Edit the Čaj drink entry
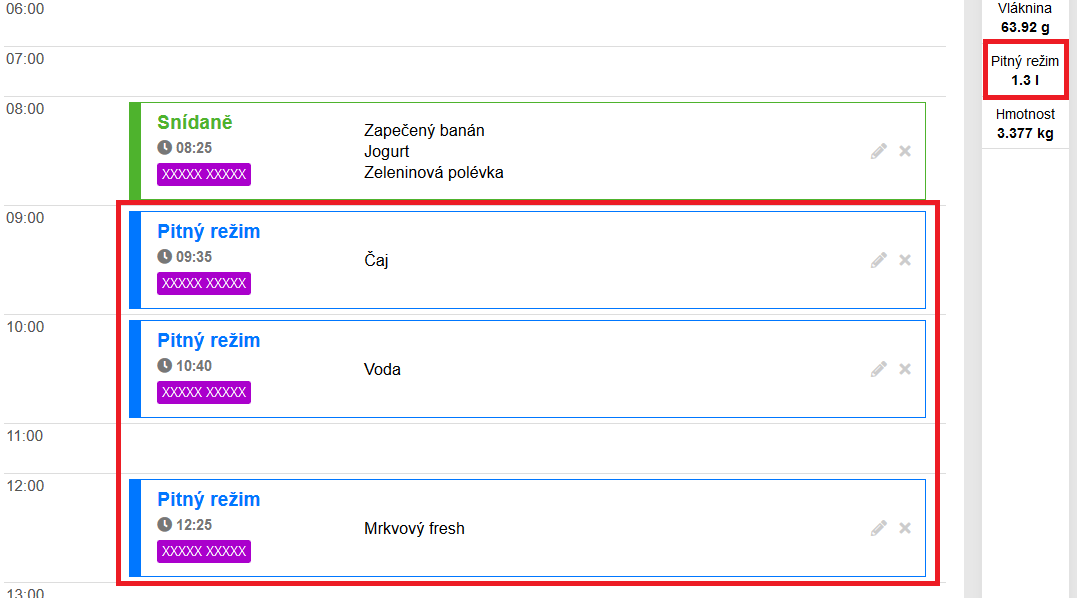This screenshot has width=1077, height=598. (878, 260)
